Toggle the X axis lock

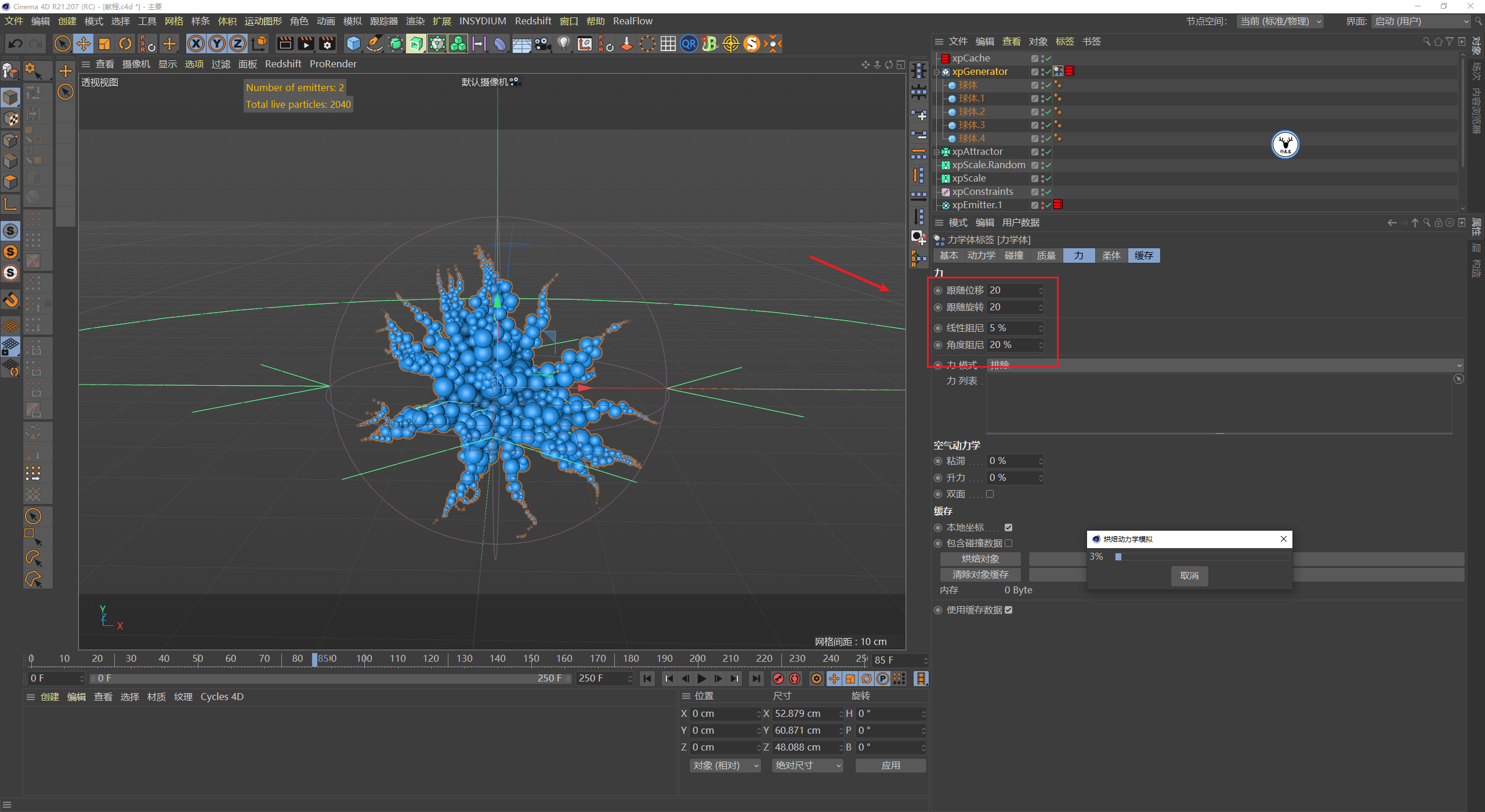click(x=196, y=43)
